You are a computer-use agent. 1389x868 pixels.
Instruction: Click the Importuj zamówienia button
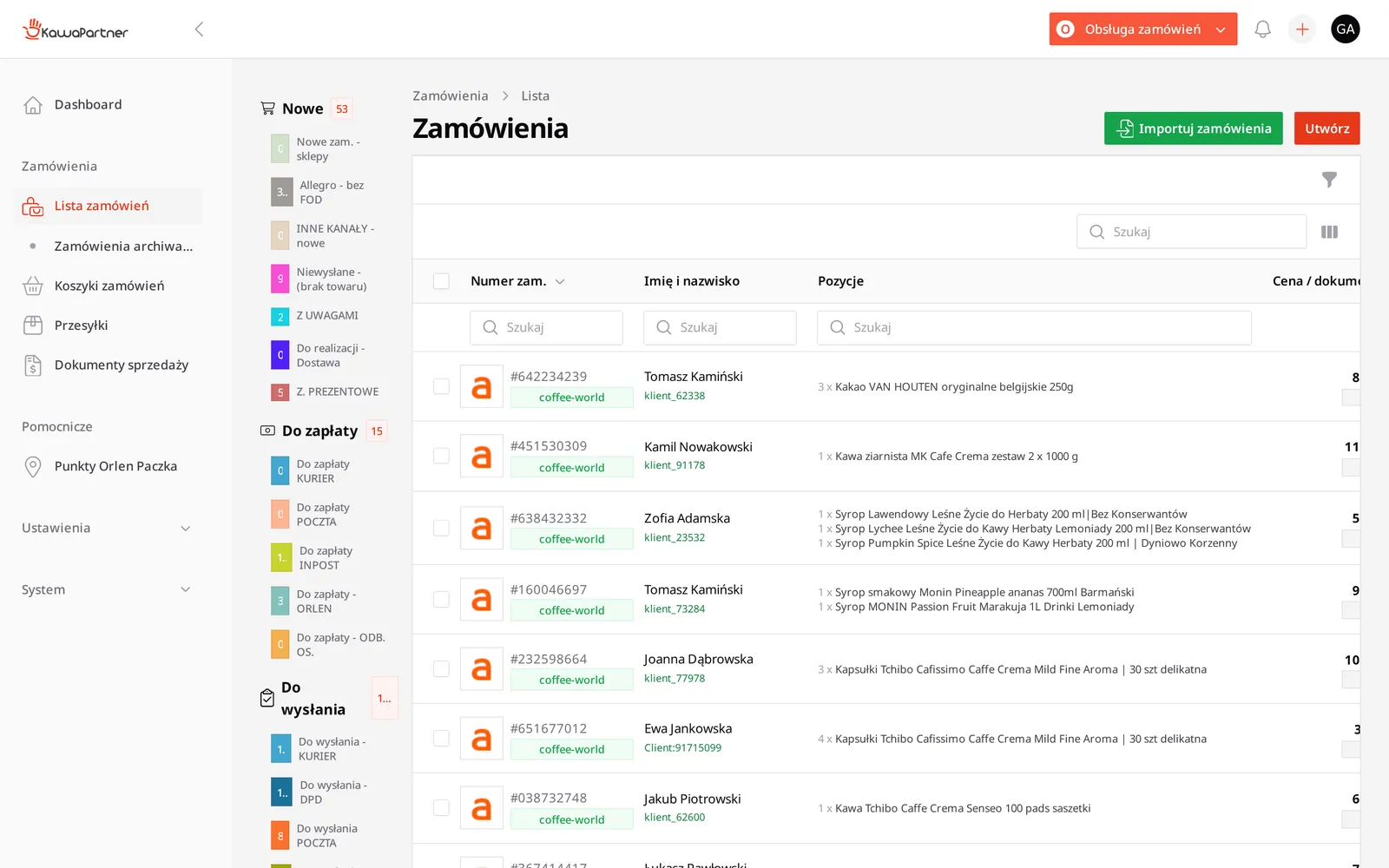[x=1193, y=128]
